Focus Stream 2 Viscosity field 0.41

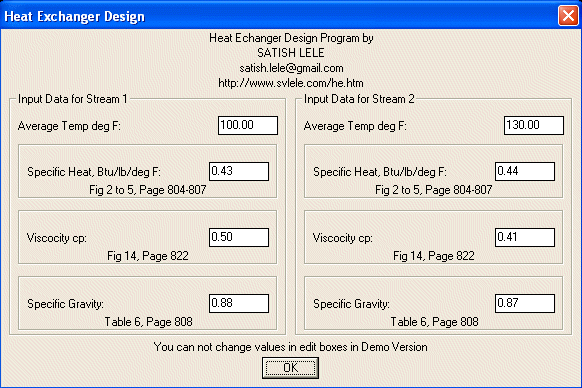pyautogui.click(x=525, y=238)
